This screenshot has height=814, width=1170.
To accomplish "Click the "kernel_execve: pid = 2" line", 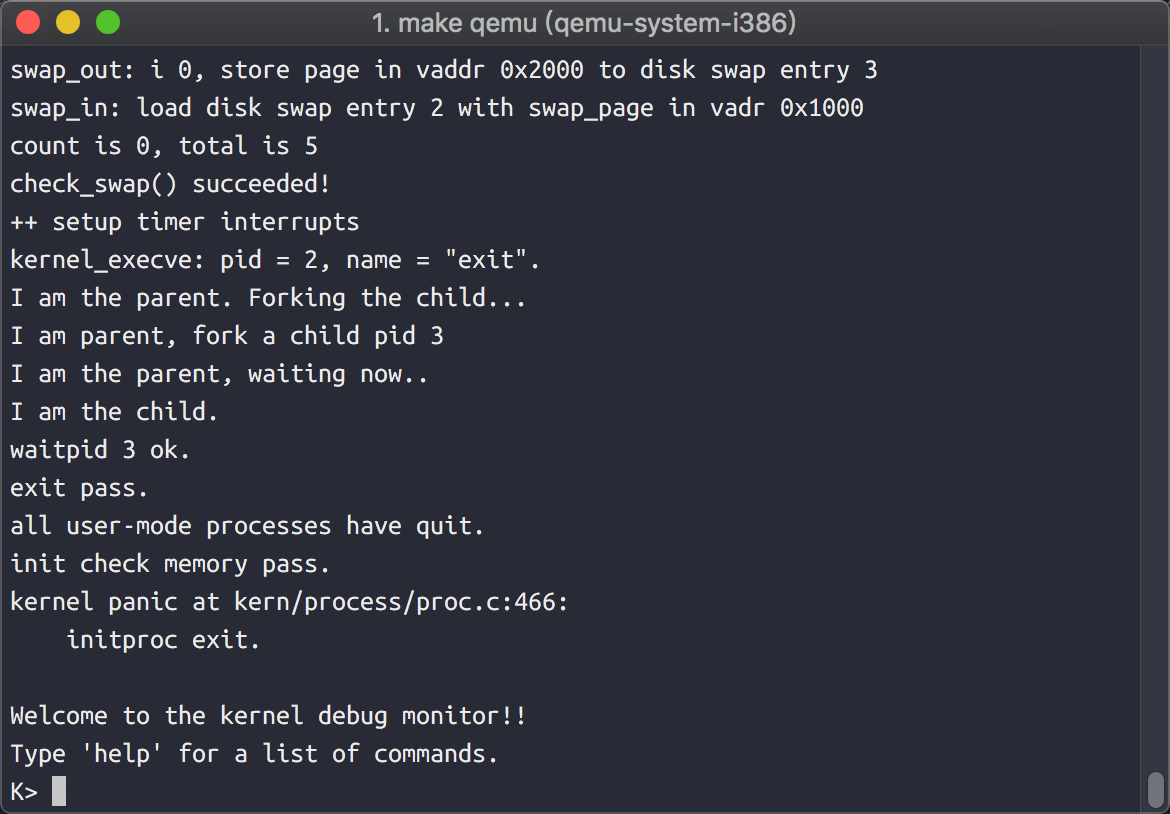I will pos(275,260).
